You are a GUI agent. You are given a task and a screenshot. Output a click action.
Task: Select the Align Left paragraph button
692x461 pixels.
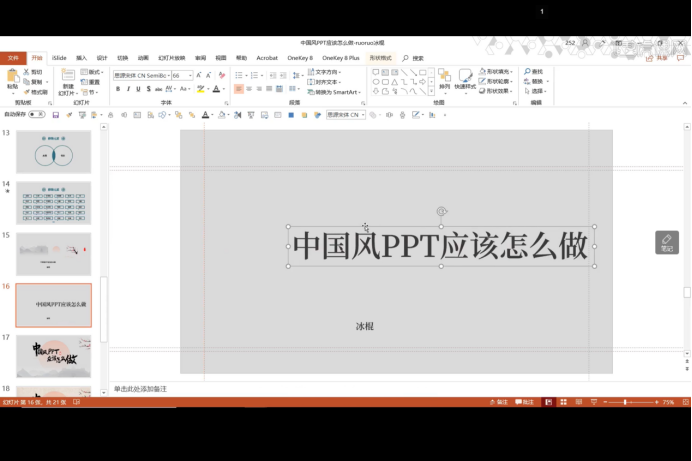point(239,89)
